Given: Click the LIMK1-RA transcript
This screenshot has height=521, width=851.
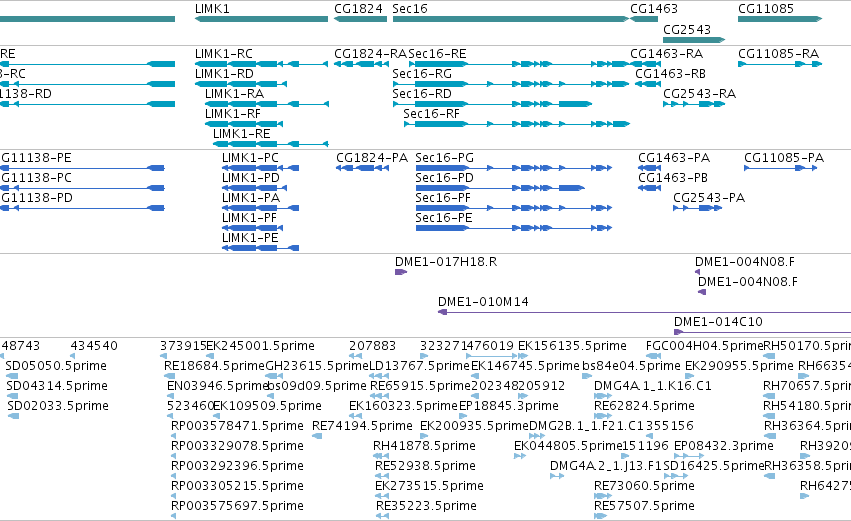Looking at the screenshot, I should [x=266, y=104].
